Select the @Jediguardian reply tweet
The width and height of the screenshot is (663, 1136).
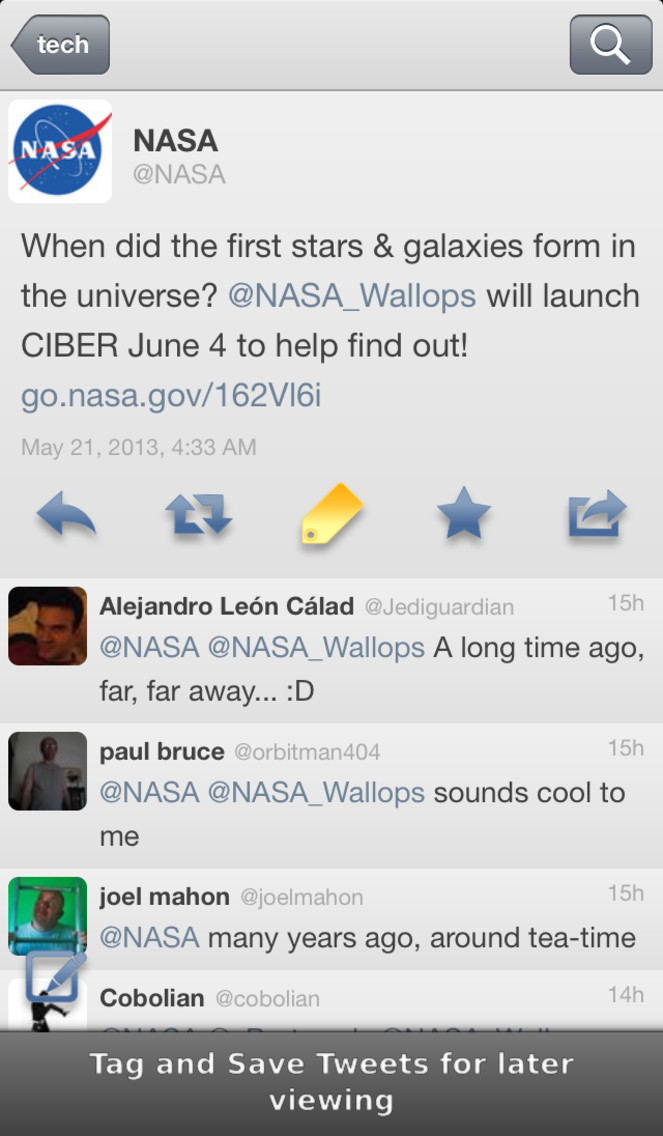331,651
